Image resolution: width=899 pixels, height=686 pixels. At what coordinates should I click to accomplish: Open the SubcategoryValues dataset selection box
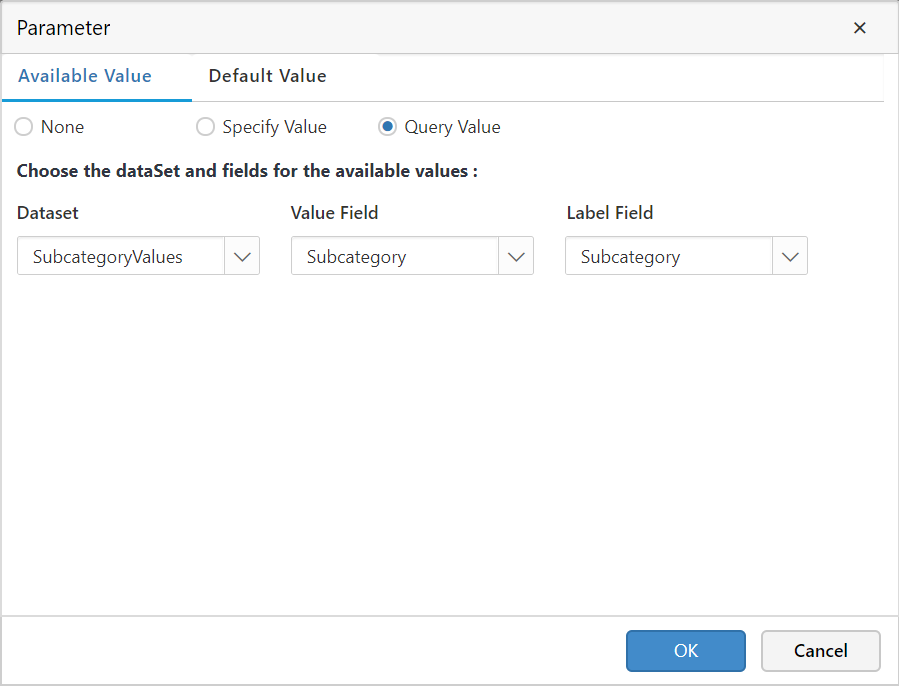click(x=120, y=256)
